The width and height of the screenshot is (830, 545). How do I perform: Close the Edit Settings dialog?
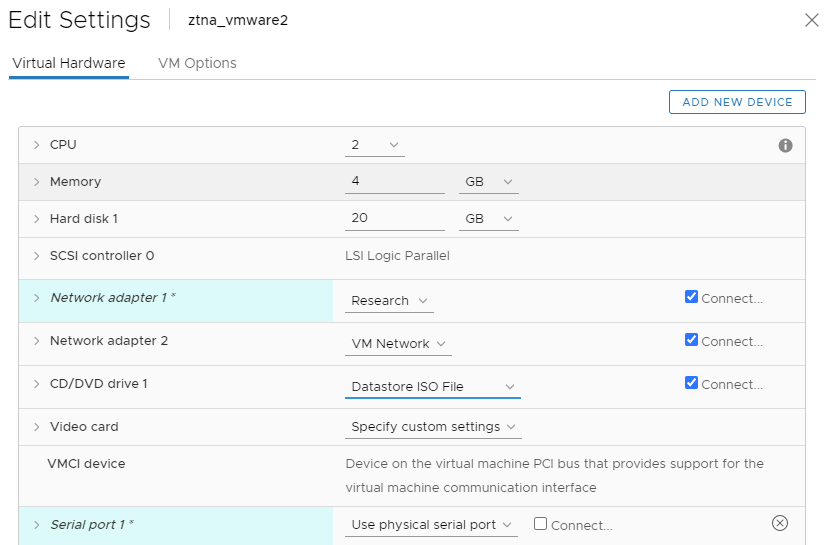tap(811, 20)
